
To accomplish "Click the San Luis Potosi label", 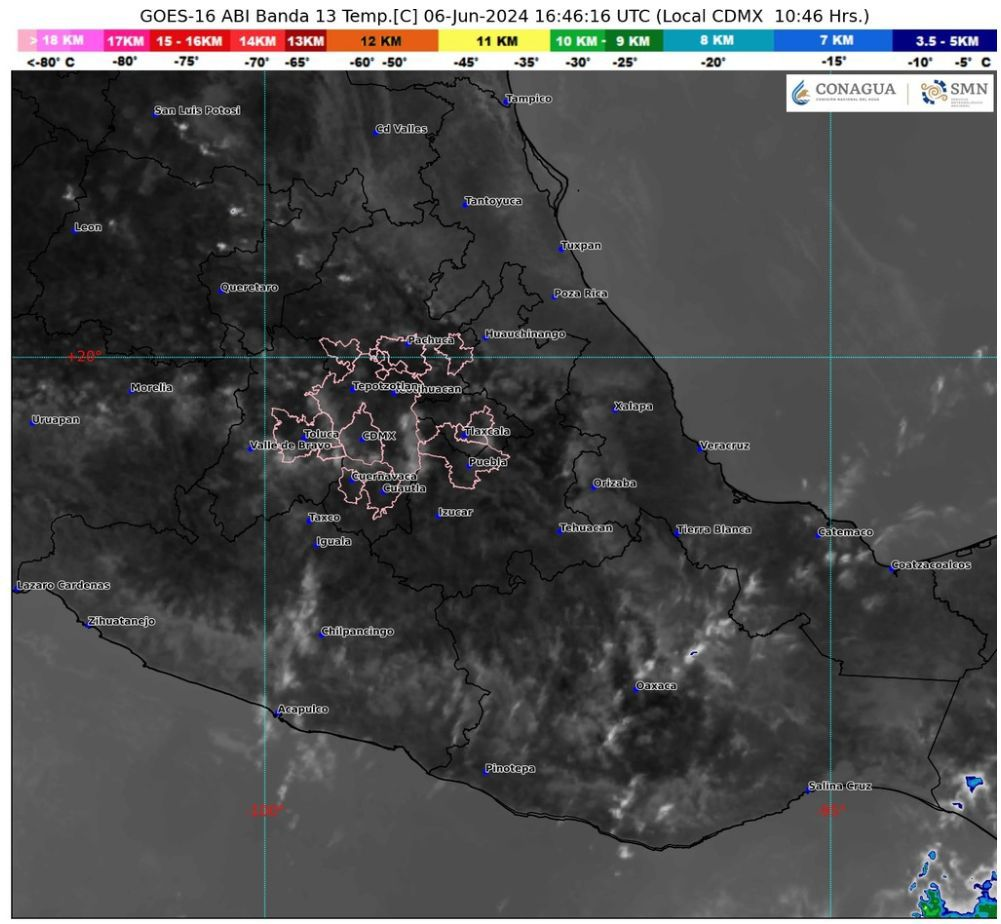I will coord(196,110).
